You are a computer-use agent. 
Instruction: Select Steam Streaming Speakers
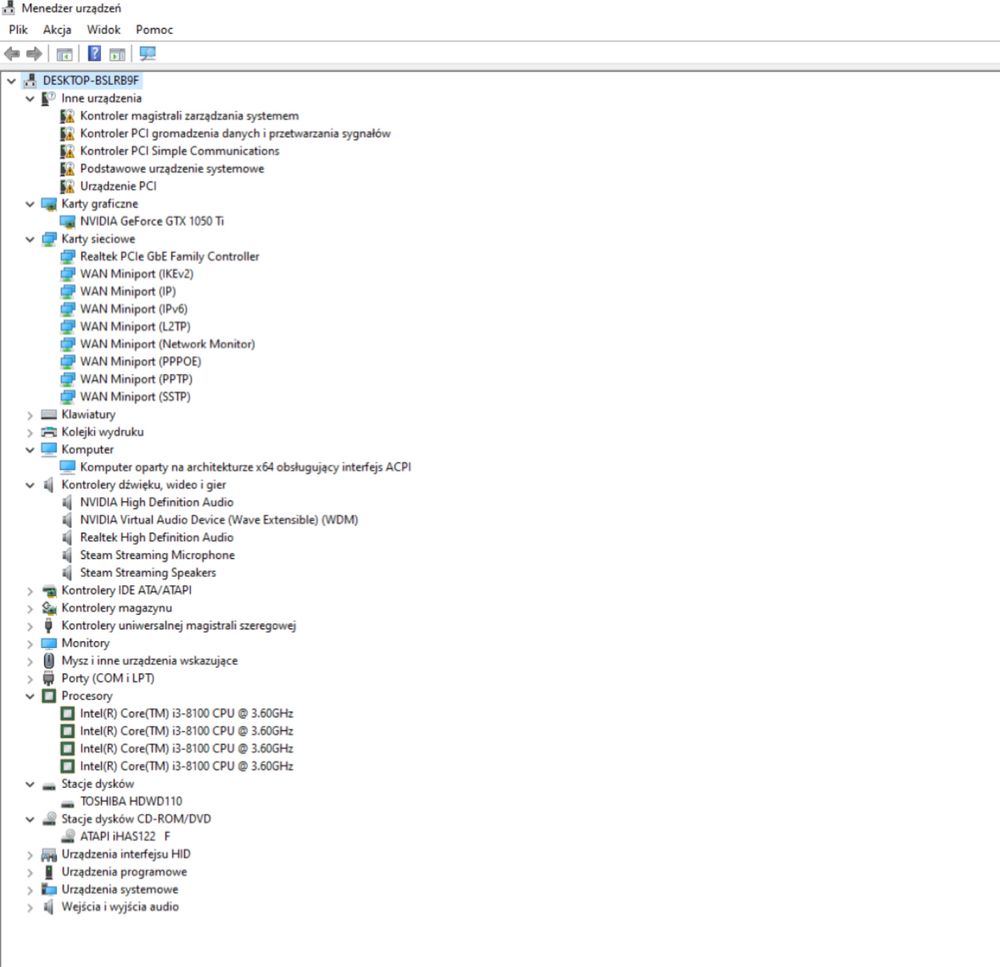(x=148, y=573)
